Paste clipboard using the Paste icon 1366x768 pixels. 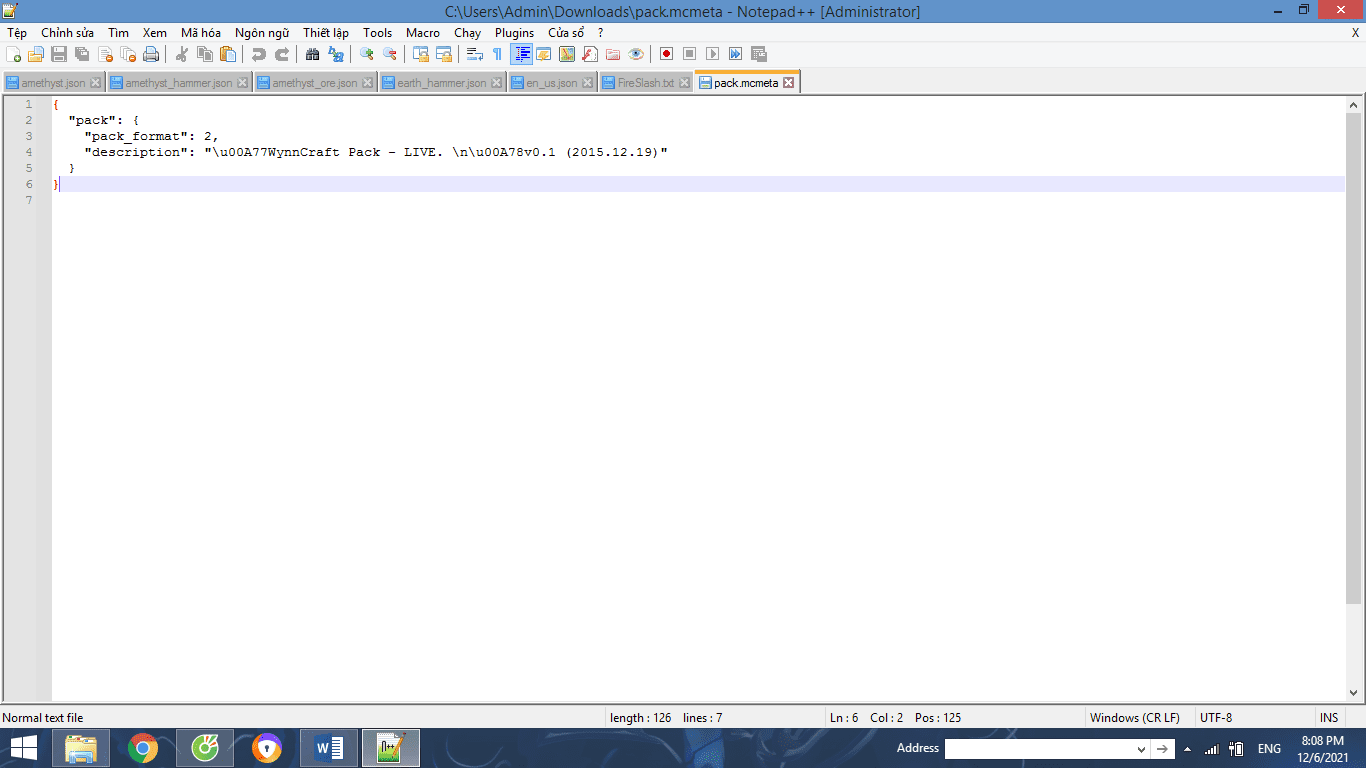click(x=228, y=54)
